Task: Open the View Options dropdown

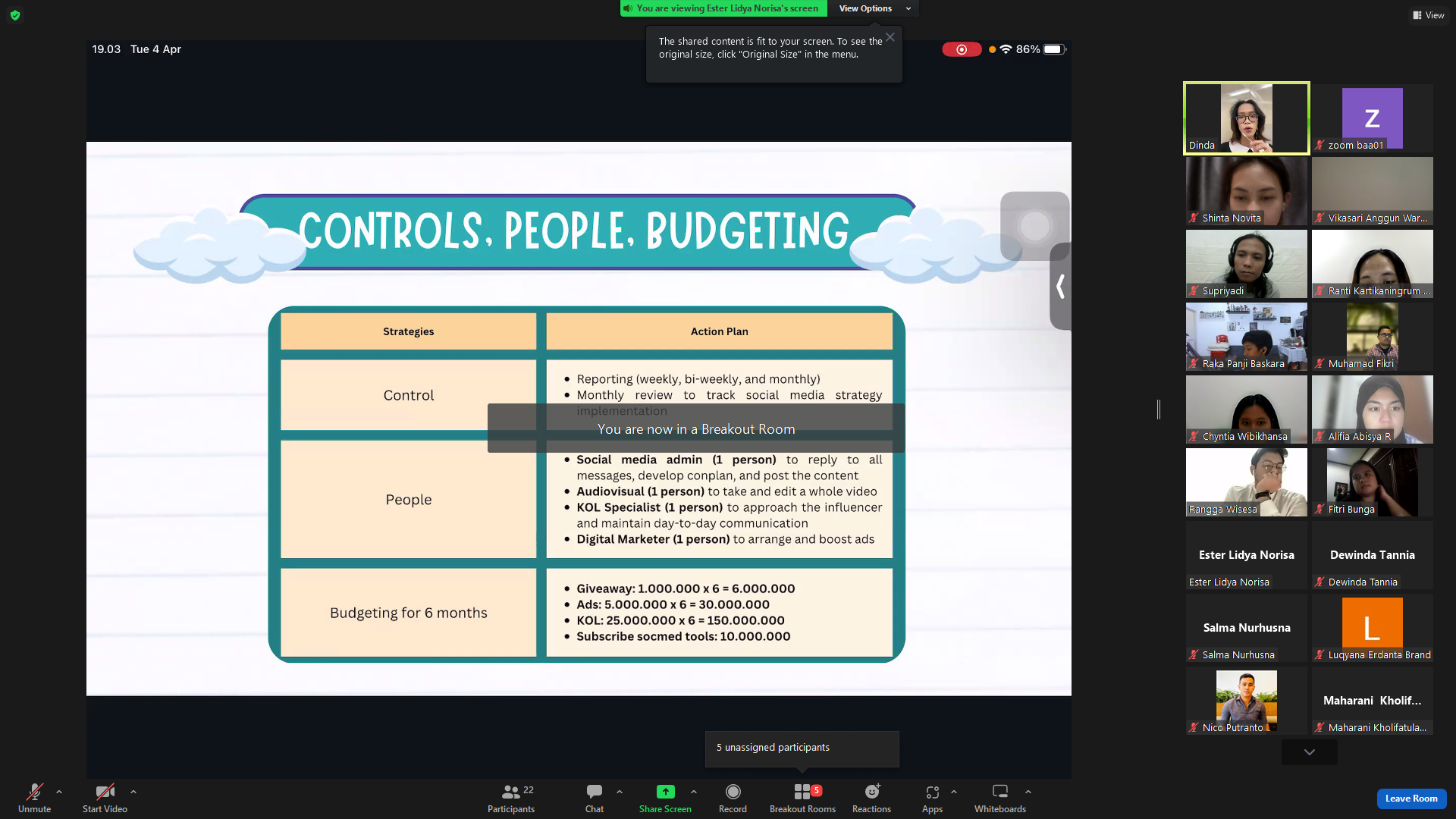Action: (x=874, y=8)
